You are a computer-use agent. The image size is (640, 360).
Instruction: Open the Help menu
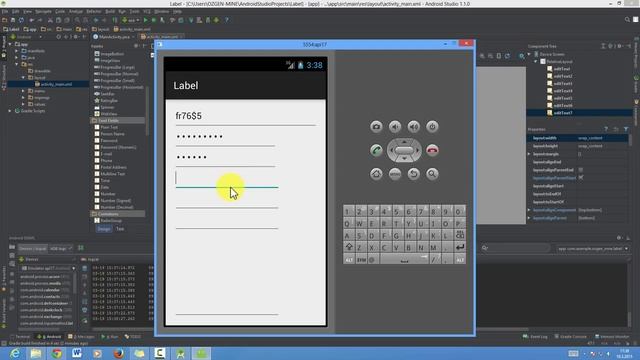(x=177, y=11)
